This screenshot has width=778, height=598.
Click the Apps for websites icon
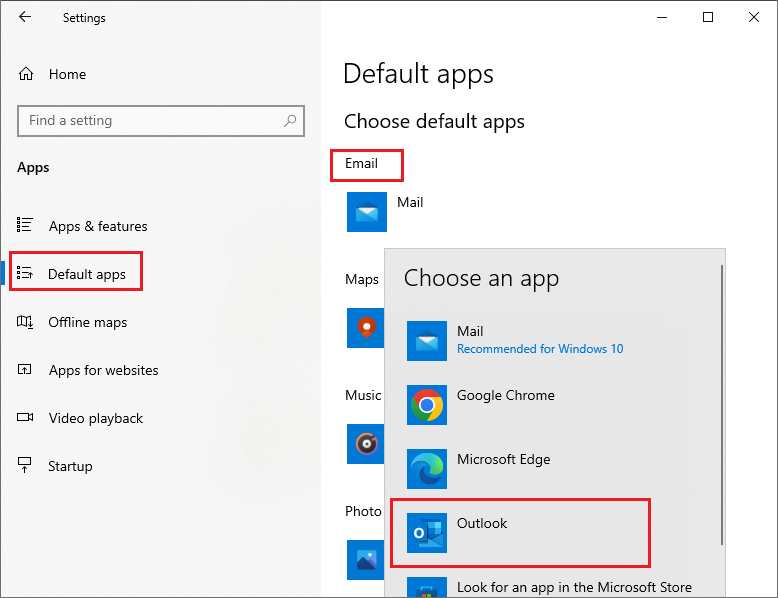pyautogui.click(x=24, y=370)
